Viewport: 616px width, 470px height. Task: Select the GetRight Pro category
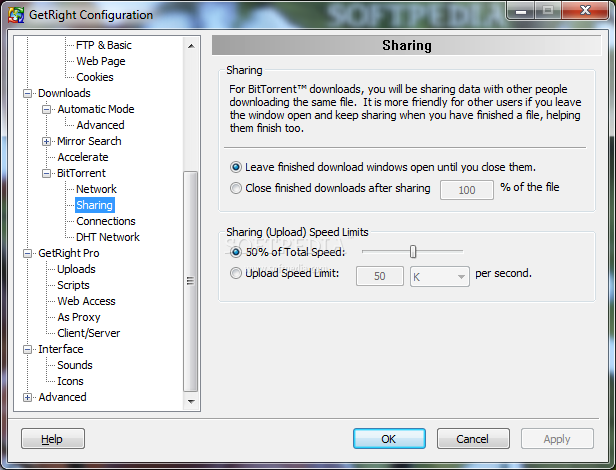click(x=69, y=253)
